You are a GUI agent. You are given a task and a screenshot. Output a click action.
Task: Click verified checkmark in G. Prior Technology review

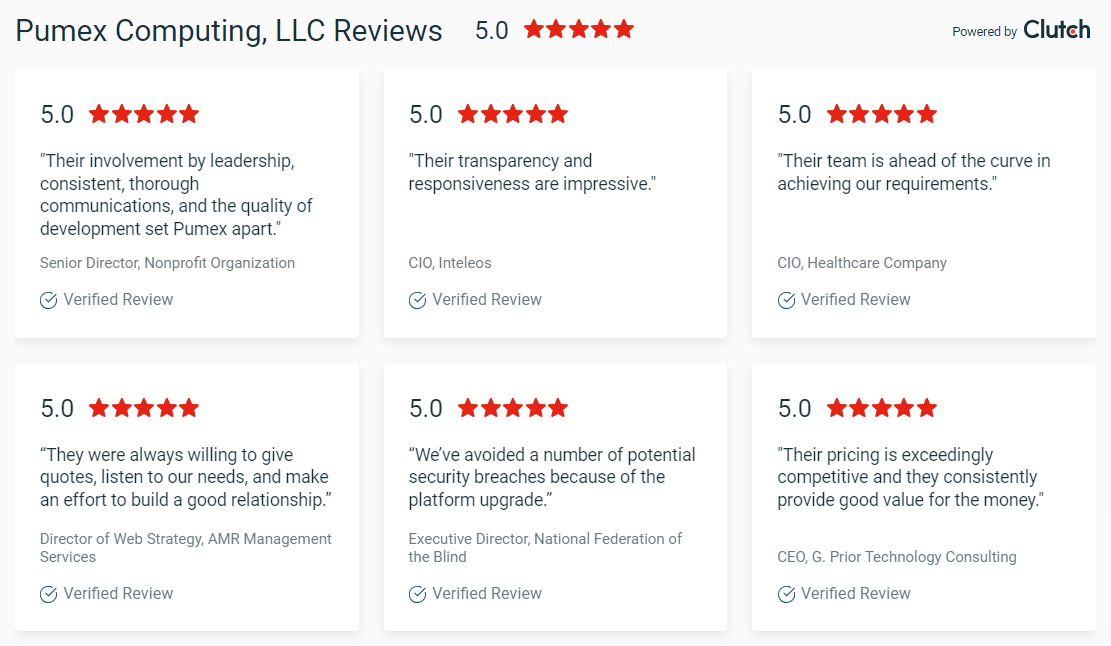[786, 594]
